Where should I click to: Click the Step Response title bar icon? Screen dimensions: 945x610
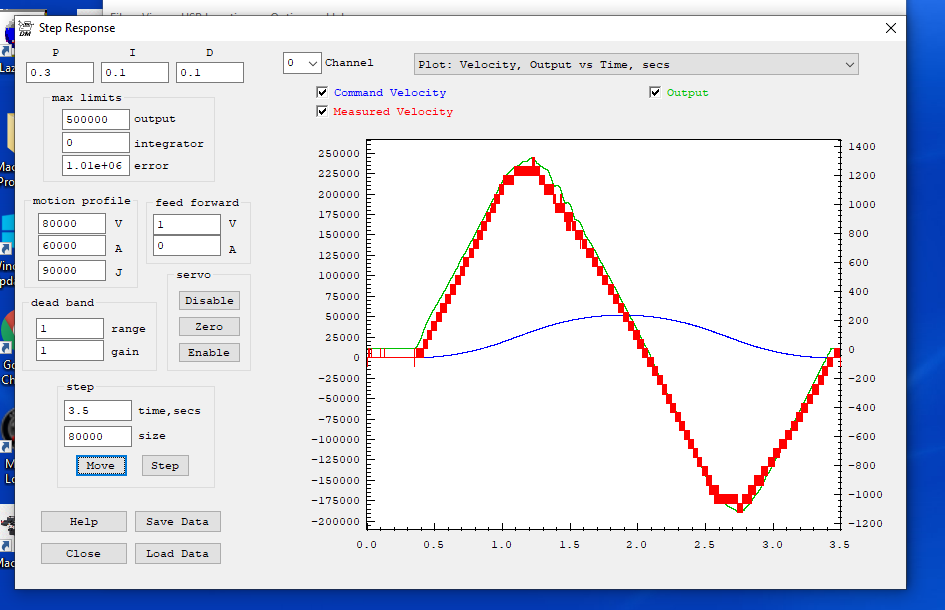coord(26,28)
